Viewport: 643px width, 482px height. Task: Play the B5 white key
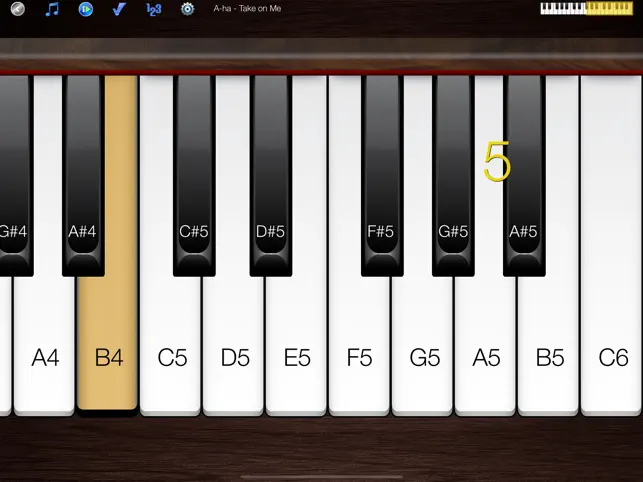click(548, 345)
